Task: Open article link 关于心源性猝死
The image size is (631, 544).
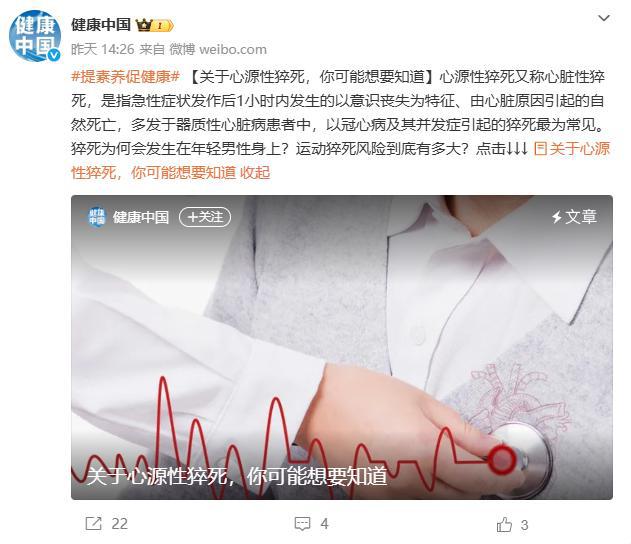Action: (x=340, y=161)
